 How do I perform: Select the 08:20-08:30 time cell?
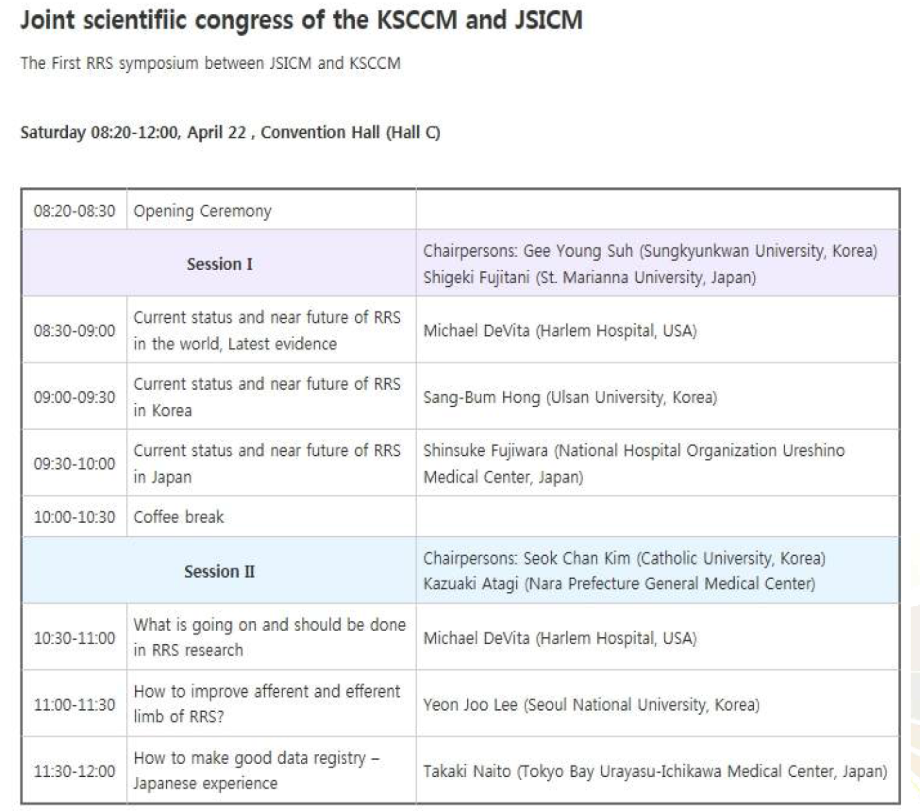(75, 211)
